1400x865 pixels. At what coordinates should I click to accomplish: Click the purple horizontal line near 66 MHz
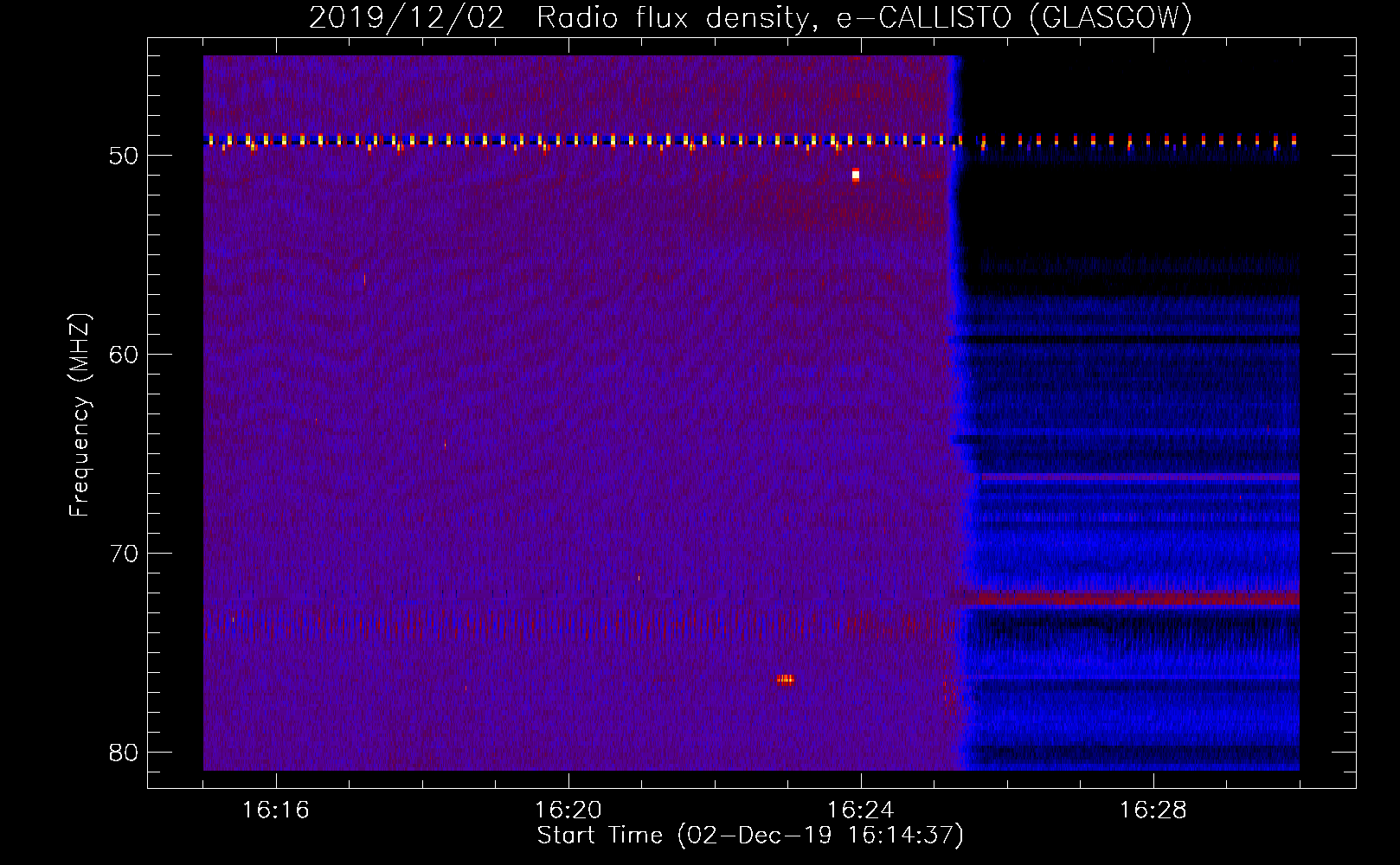1140,477
